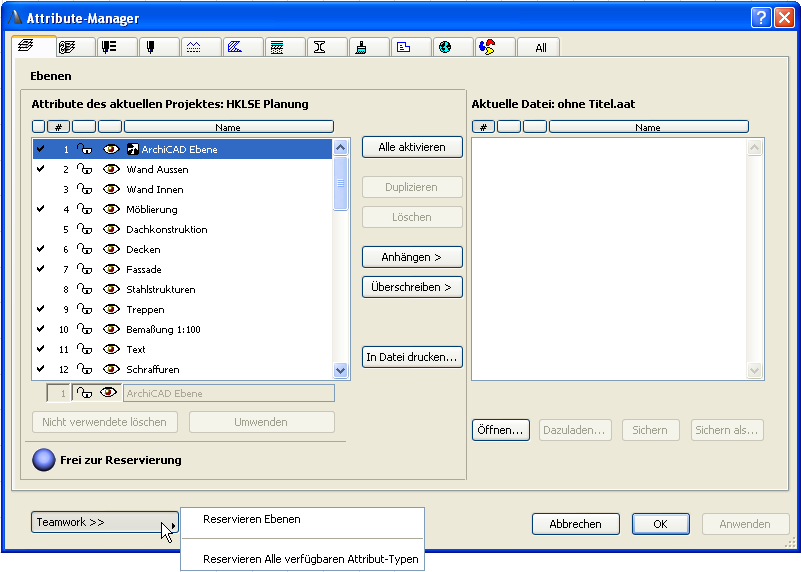Toggle lock icon for Dachkonstruktion layer

point(84,229)
